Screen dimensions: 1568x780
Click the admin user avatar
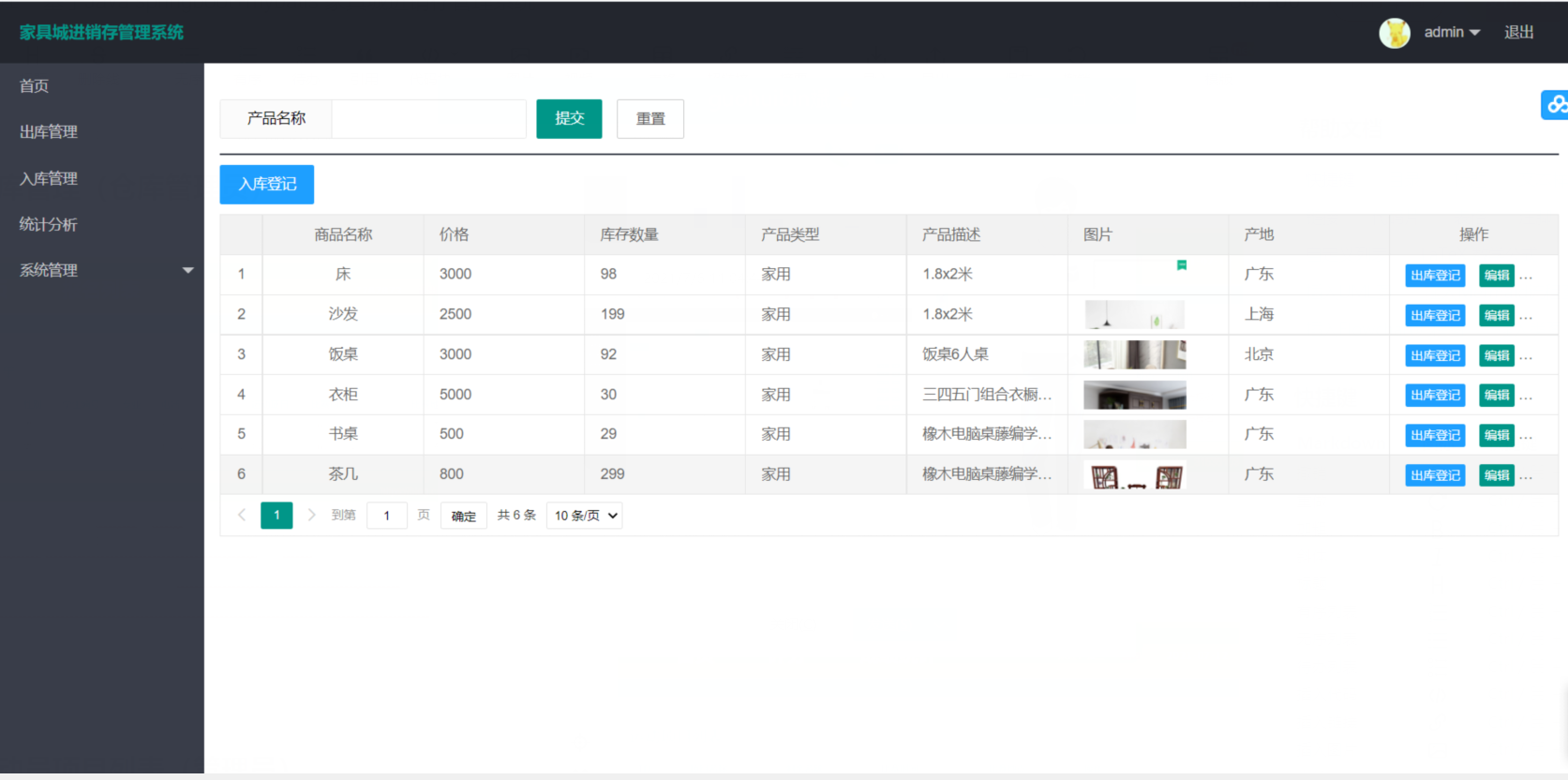[x=1395, y=33]
